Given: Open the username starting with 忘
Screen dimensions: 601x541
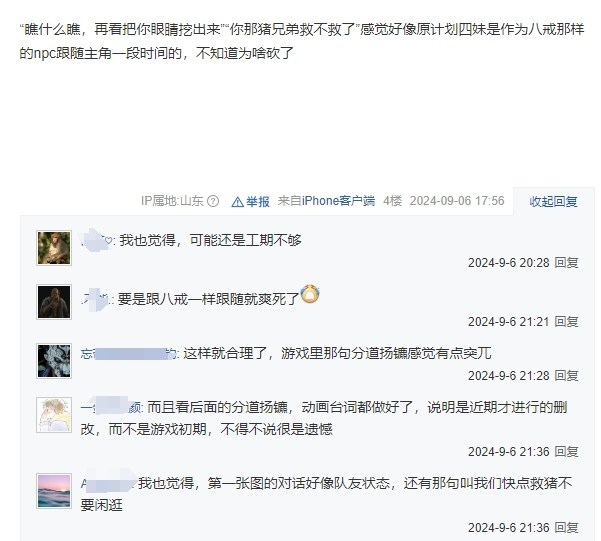Looking at the screenshot, I should [x=129, y=354].
